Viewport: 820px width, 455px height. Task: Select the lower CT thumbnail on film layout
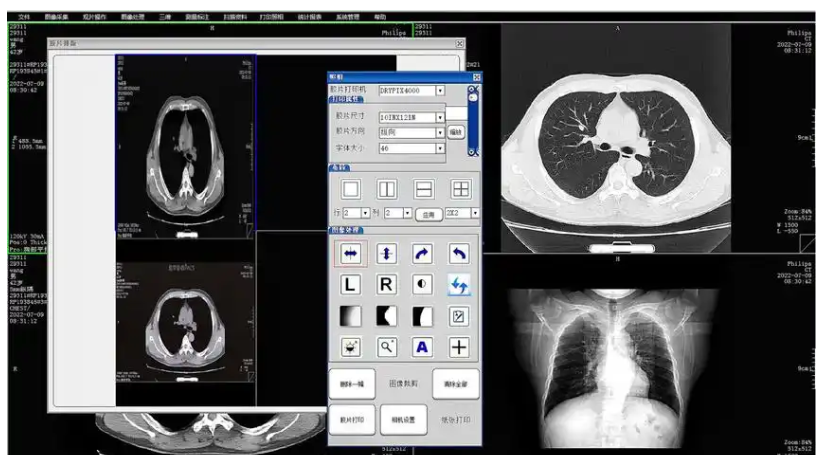pyautogui.click(x=186, y=322)
